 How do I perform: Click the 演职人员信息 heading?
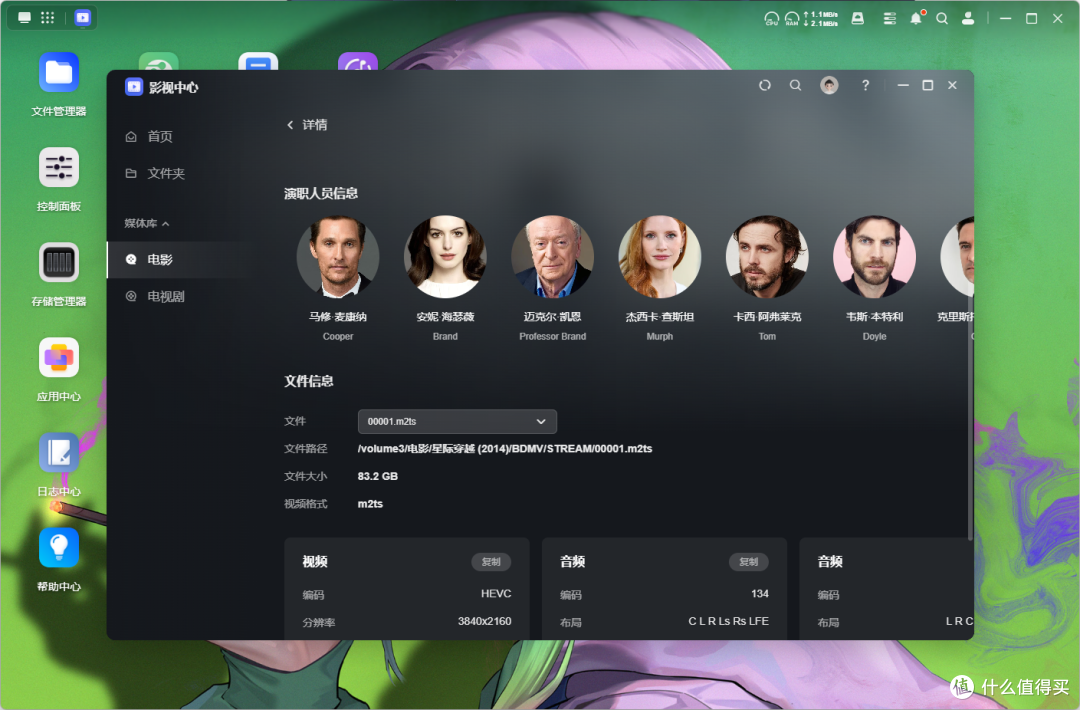point(321,194)
